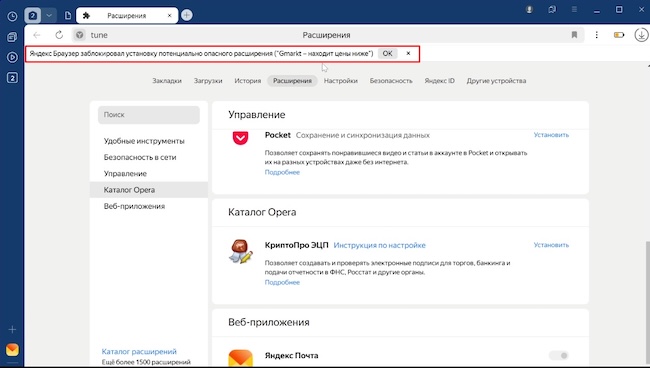Switch to Загрузки tab

pos(208,81)
